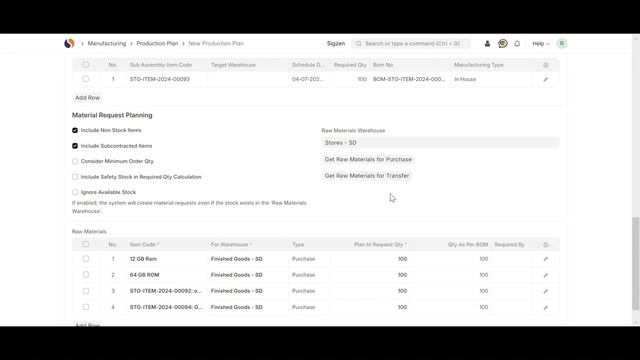Viewport: 640px width, 360px height.
Task: Edit the 64 GB ROM row pencil
Action: click(x=546, y=275)
